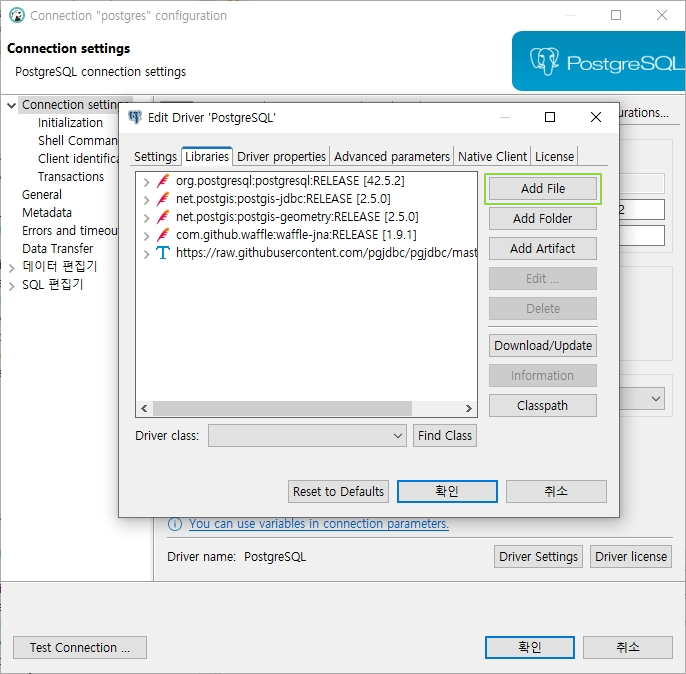Click Driver Settings button
The image size is (686, 674).
coord(538,556)
